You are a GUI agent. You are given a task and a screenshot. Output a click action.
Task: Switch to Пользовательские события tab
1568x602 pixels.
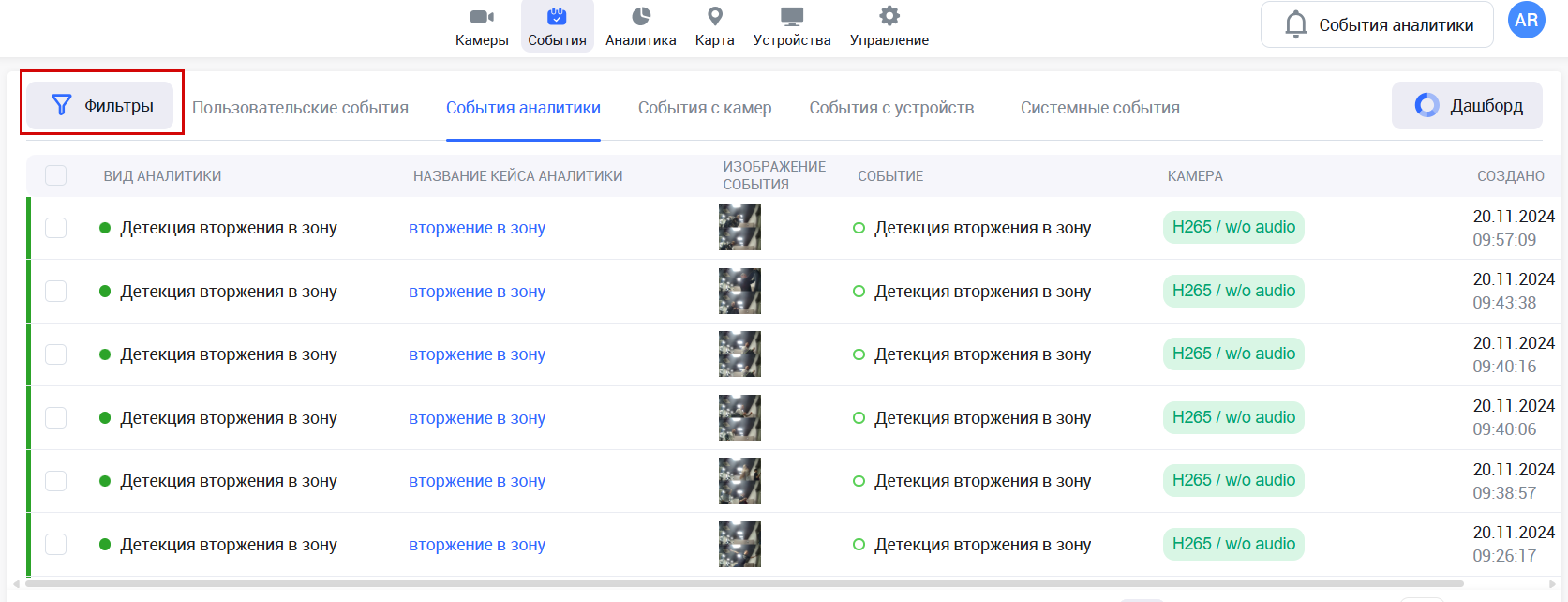pos(300,108)
